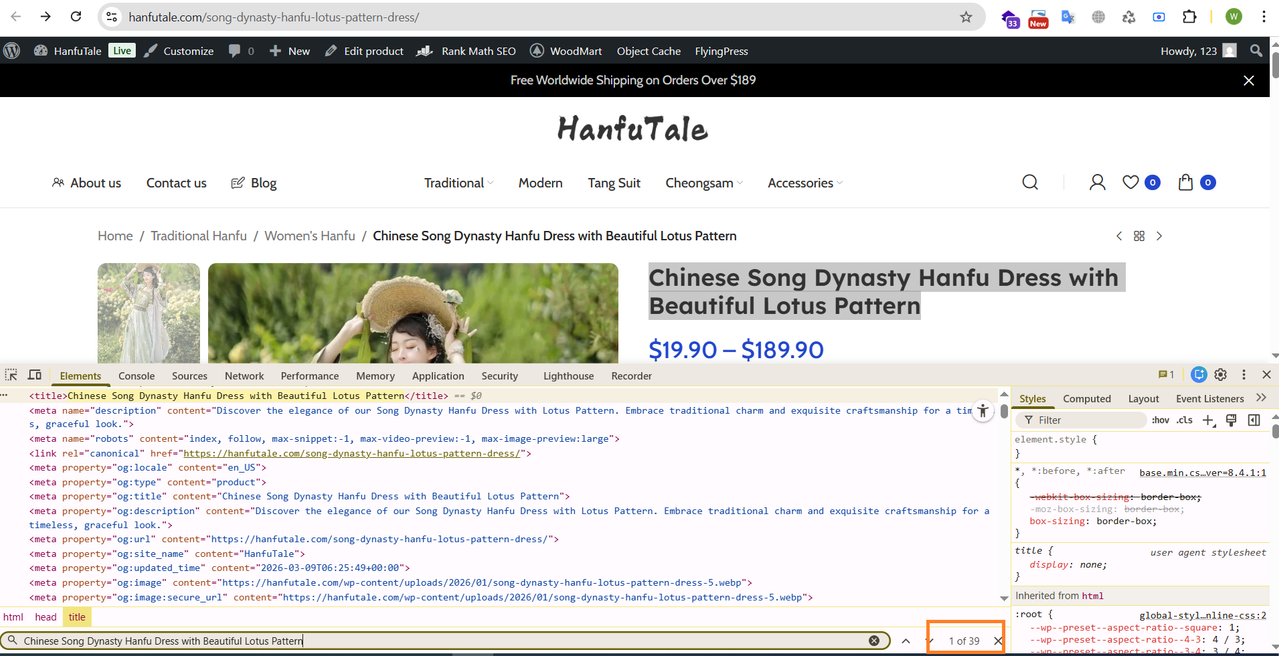The height and width of the screenshot is (656, 1279).
Task: Switch to the Console tab
Action: (136, 376)
